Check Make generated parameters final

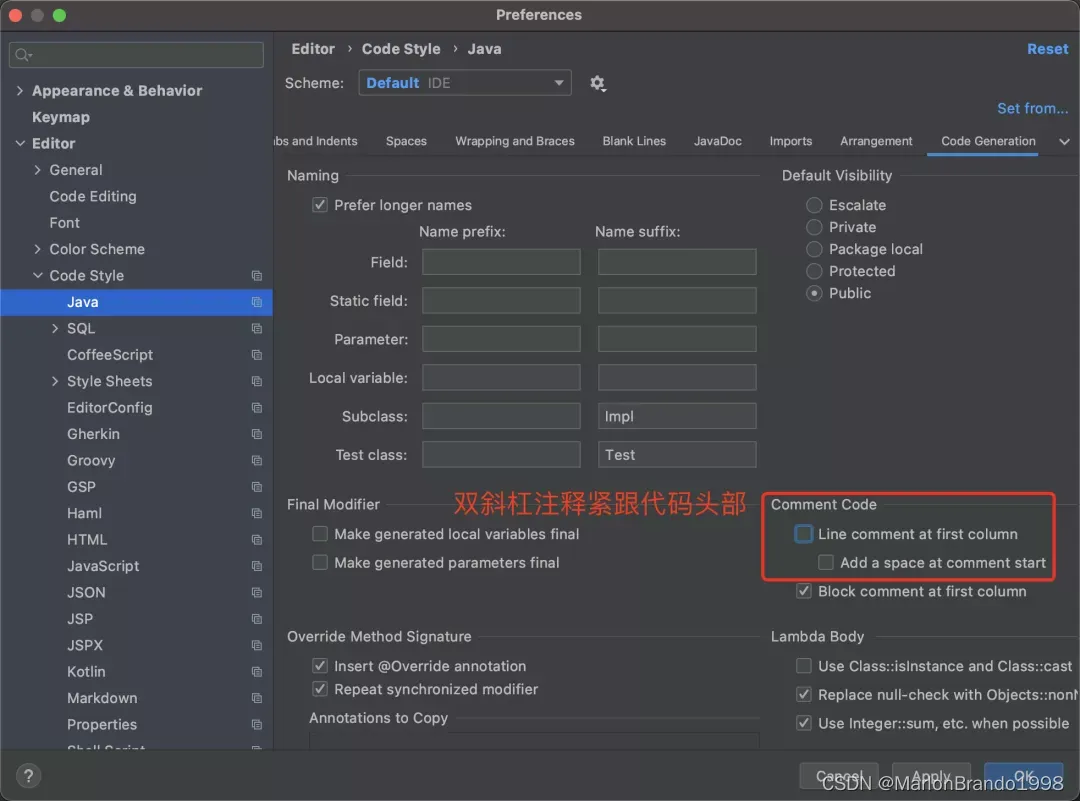[320, 563]
